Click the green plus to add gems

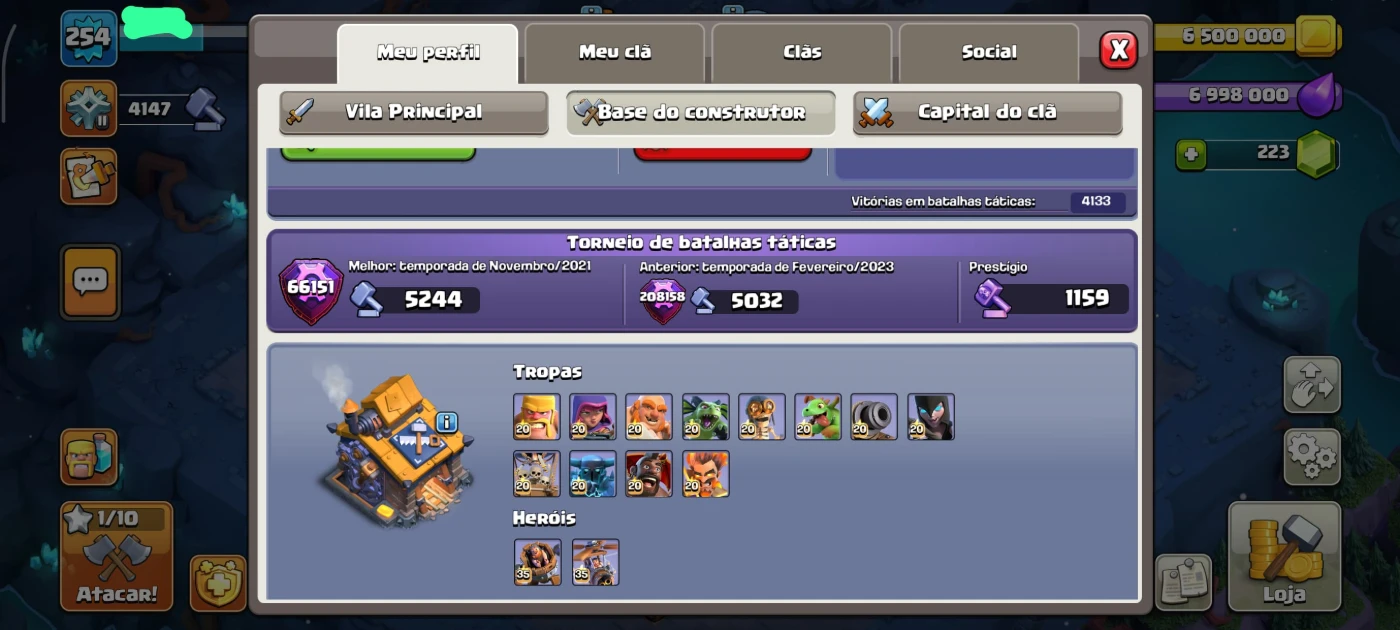click(1191, 155)
